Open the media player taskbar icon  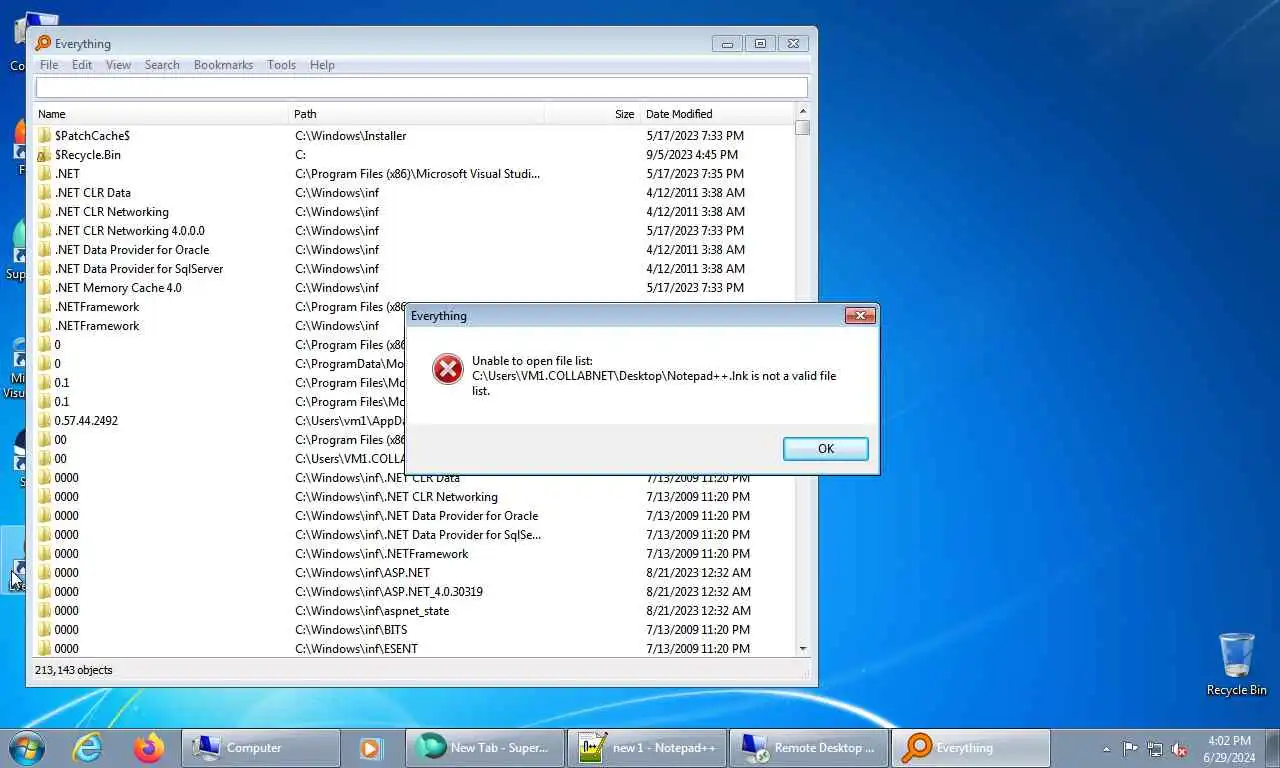(371, 747)
